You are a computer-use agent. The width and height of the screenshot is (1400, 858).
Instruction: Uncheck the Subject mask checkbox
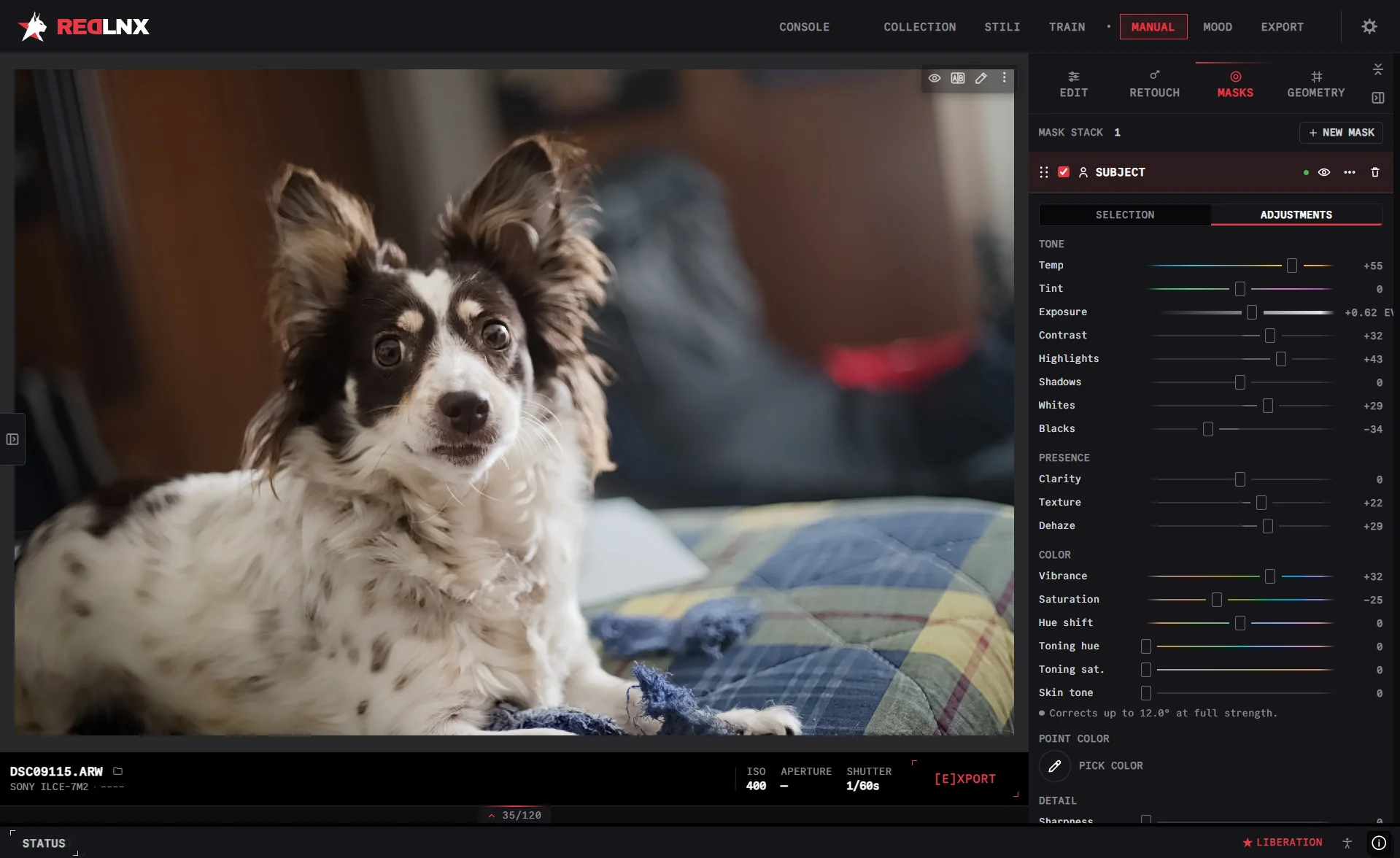(1064, 172)
